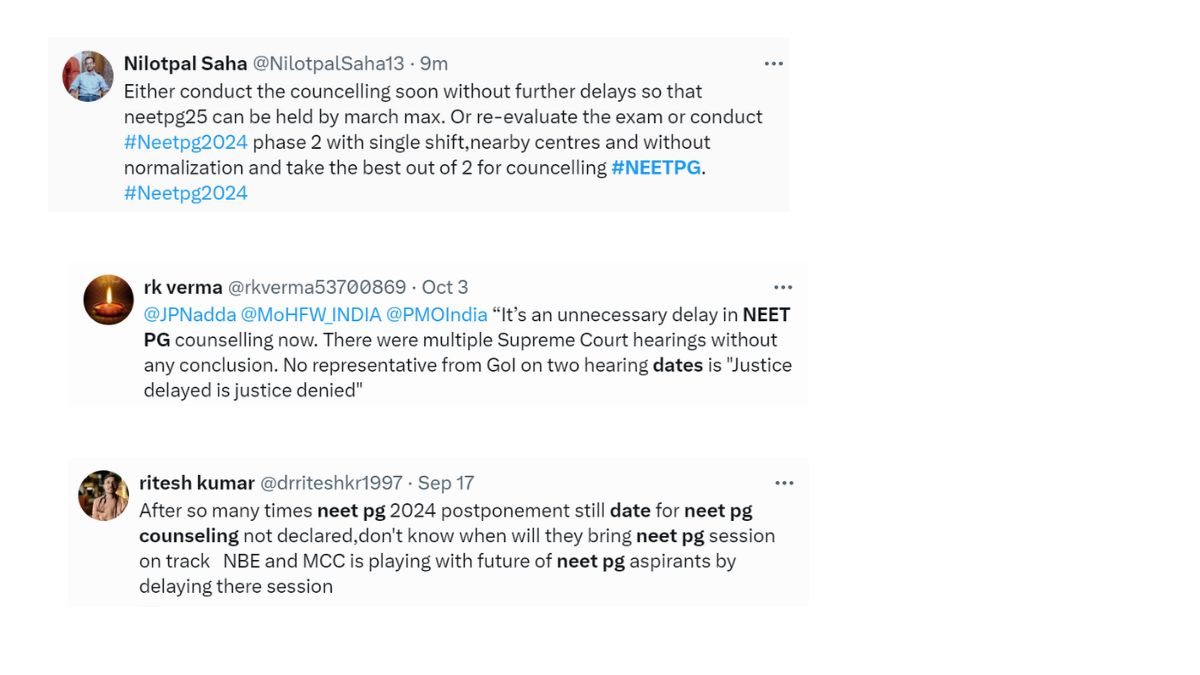Open rk verma's tweet via the Oct 3 timestamp
This screenshot has height=675, width=1200.
pos(444,287)
